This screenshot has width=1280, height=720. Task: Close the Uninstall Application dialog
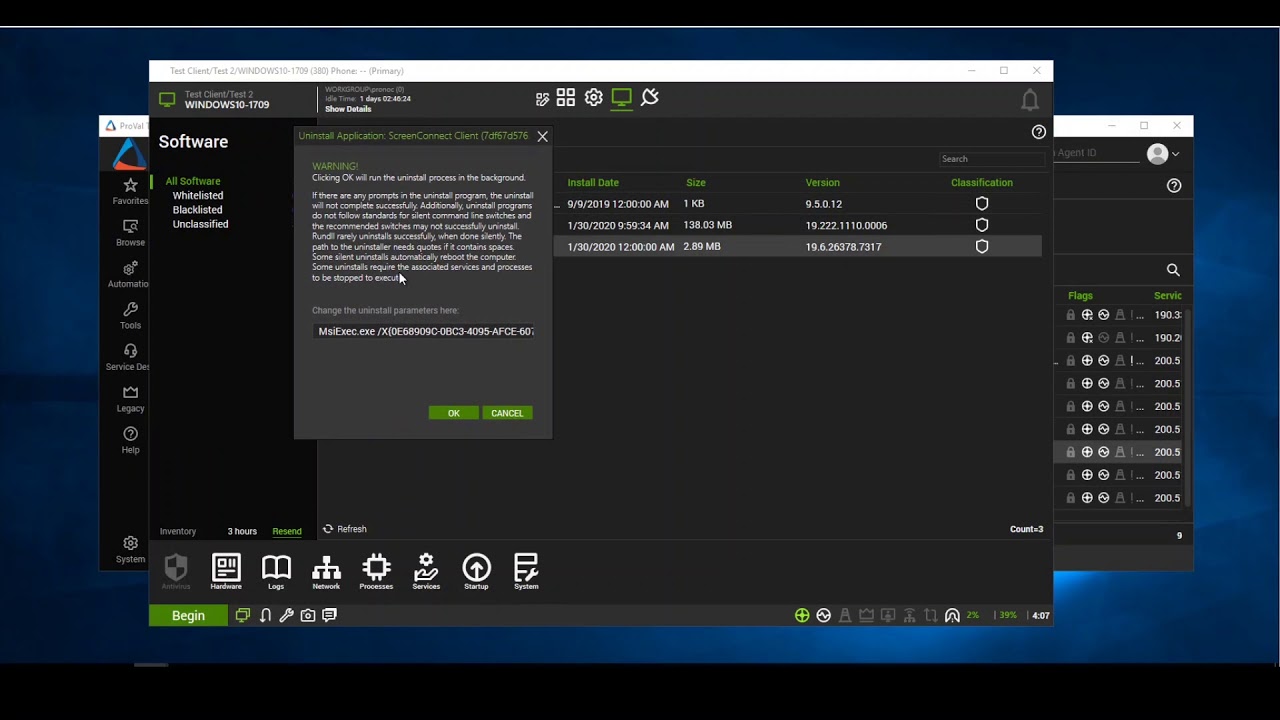(542, 136)
